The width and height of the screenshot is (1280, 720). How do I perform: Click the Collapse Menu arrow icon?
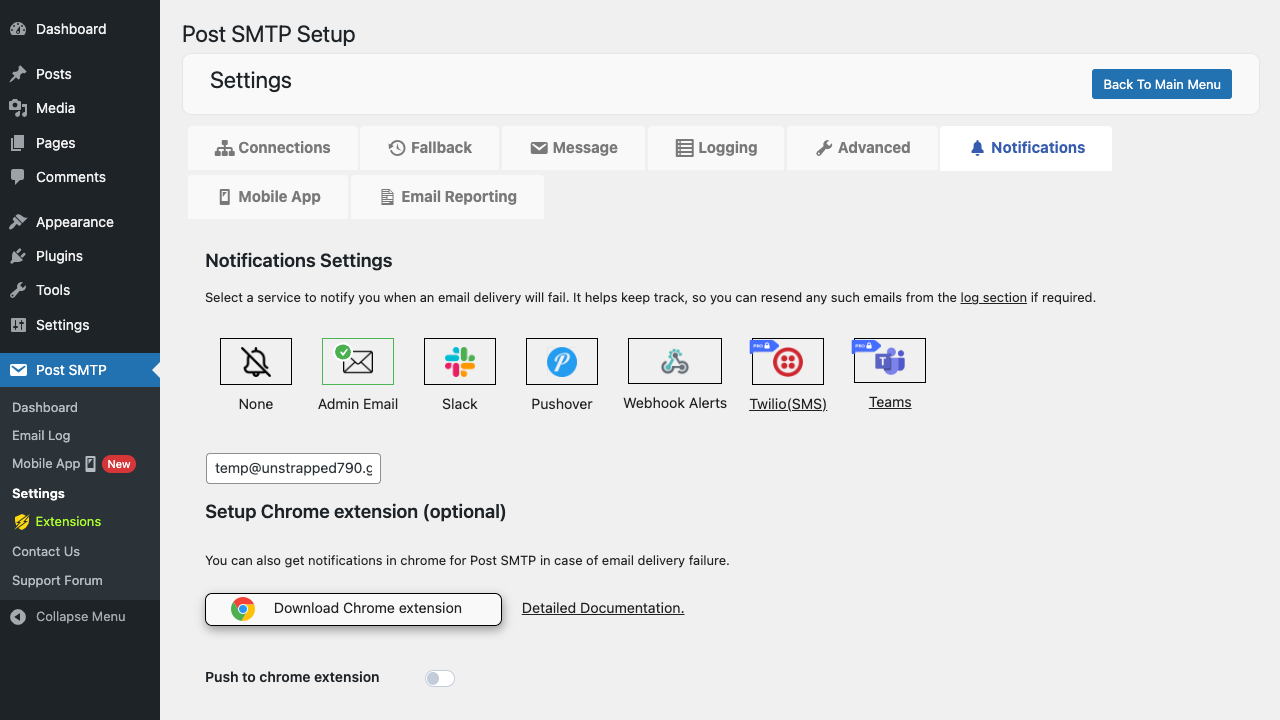click(18, 617)
